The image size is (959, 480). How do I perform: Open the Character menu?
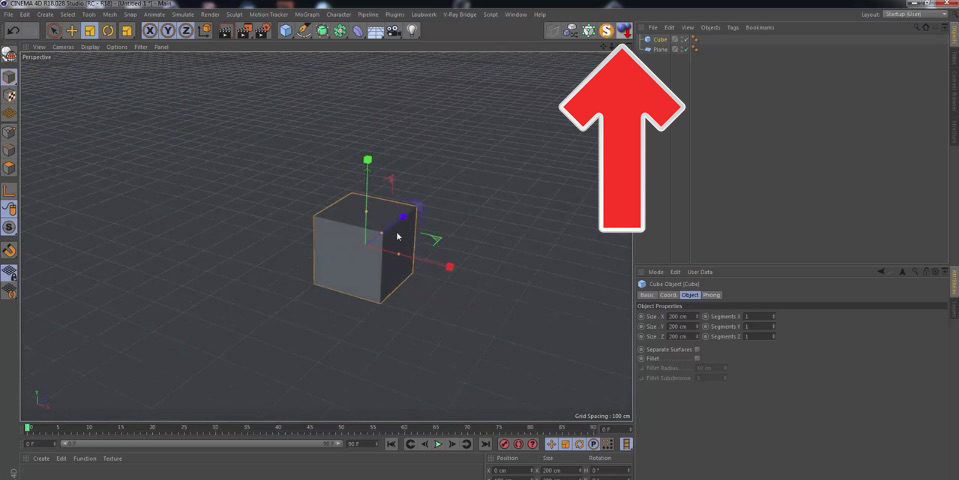coord(339,15)
